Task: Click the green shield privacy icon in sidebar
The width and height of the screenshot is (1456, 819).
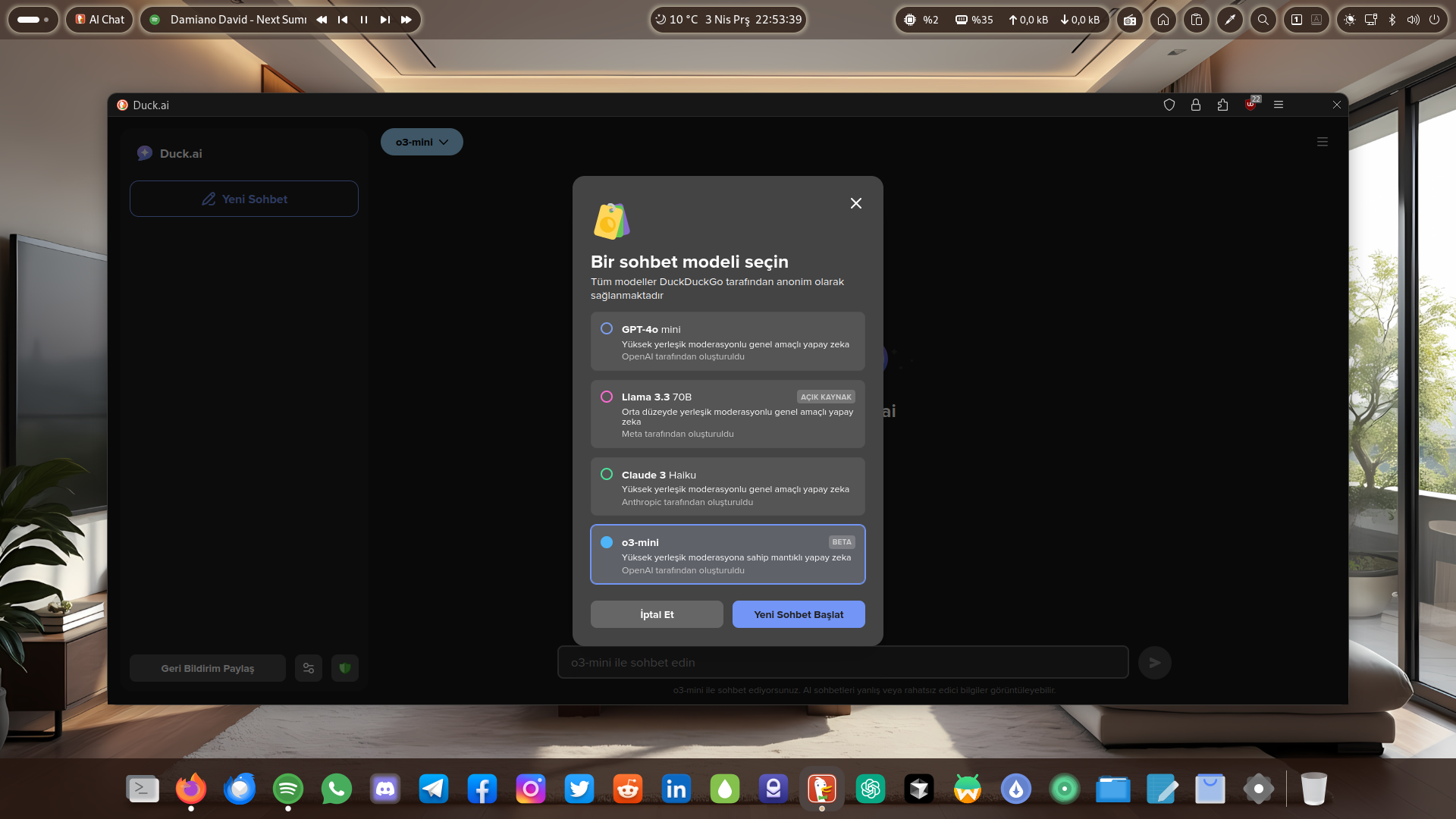Action: click(345, 668)
